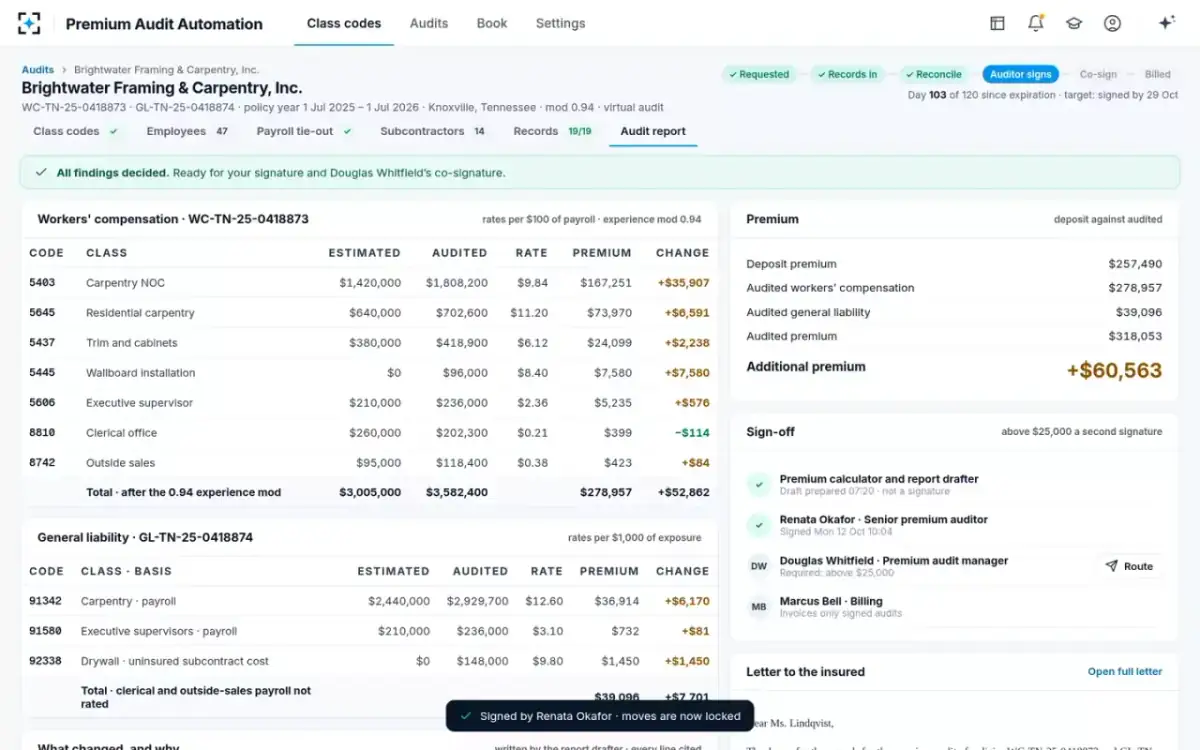Open the Settings top navigation

560,23
